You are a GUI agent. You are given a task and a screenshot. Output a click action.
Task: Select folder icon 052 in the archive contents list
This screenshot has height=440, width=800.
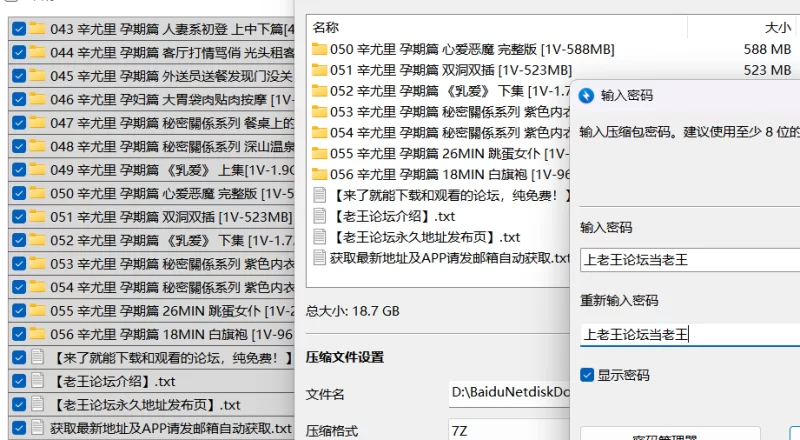319,91
